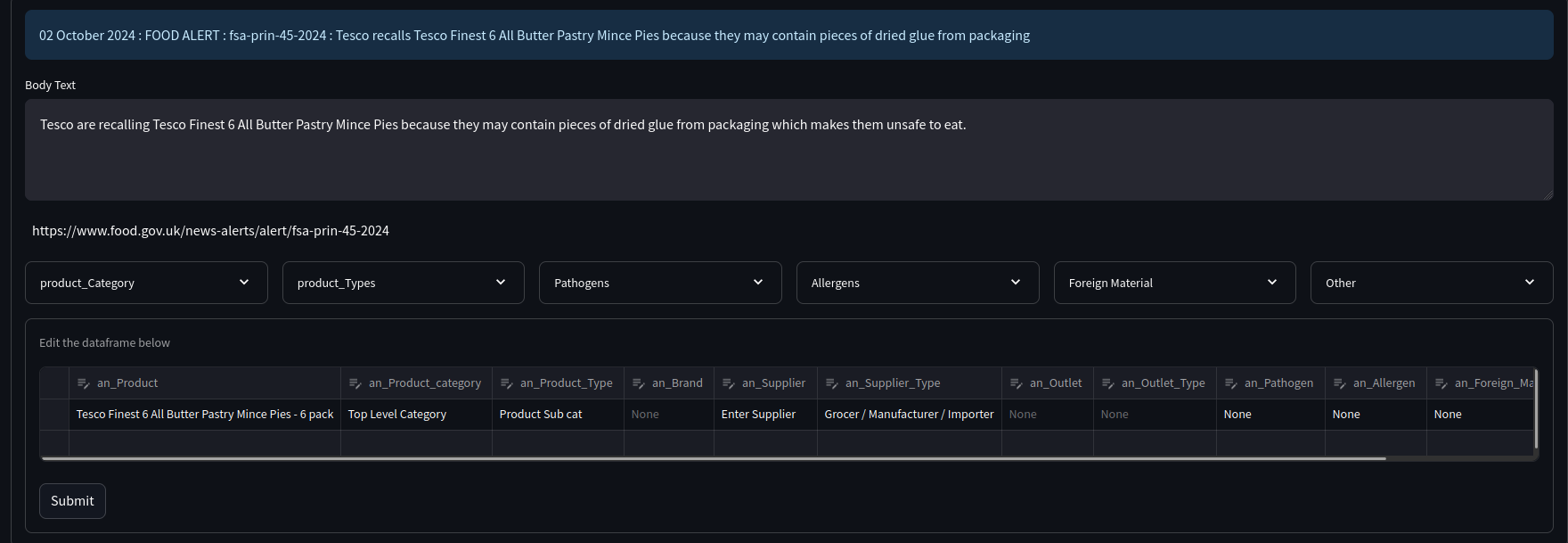The height and width of the screenshot is (543, 1568).
Task: Expand the product_Types dropdown
Action: coord(403,283)
